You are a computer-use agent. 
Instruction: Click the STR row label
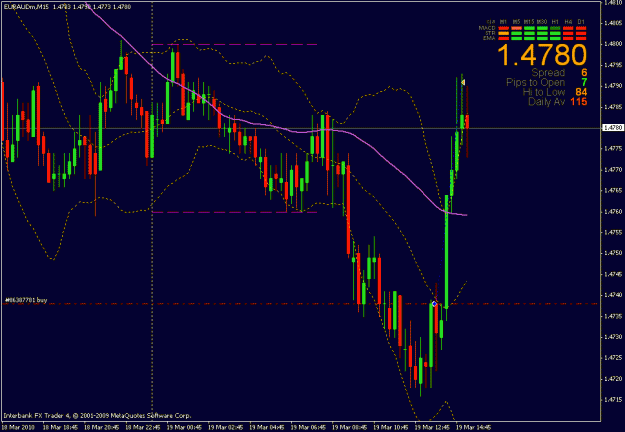pyautogui.click(x=490, y=33)
